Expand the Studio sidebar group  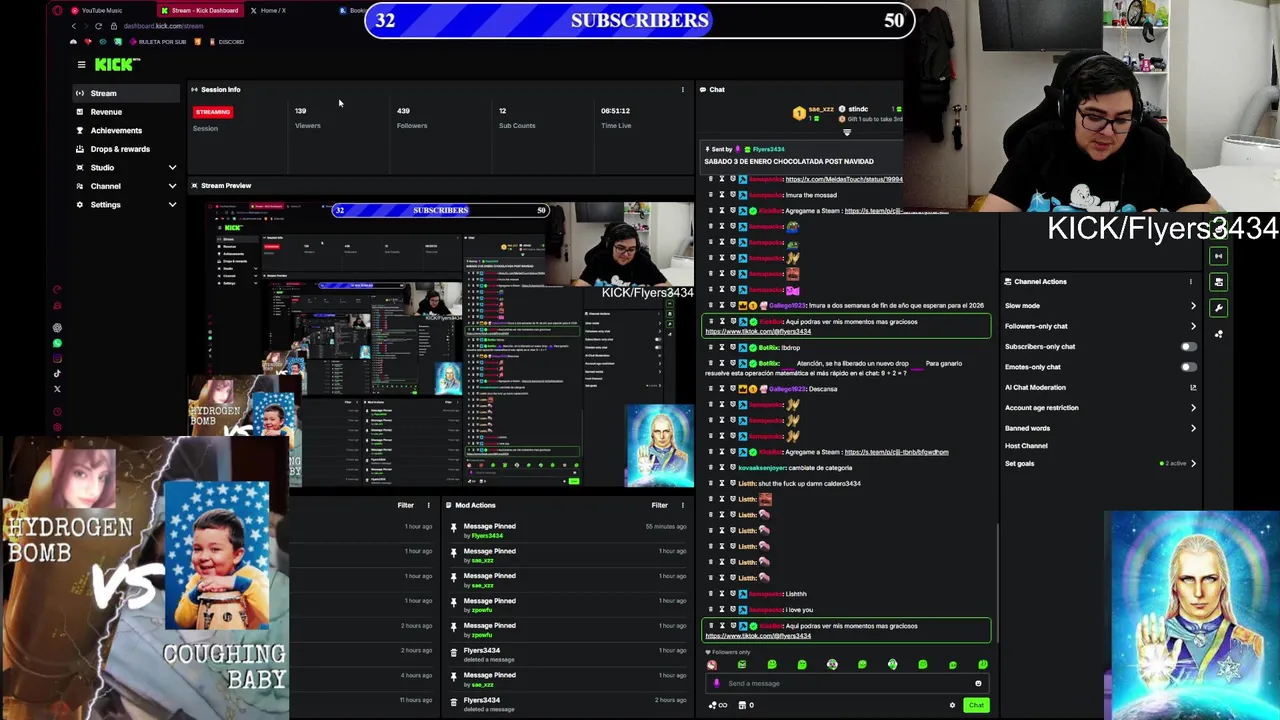(x=127, y=168)
